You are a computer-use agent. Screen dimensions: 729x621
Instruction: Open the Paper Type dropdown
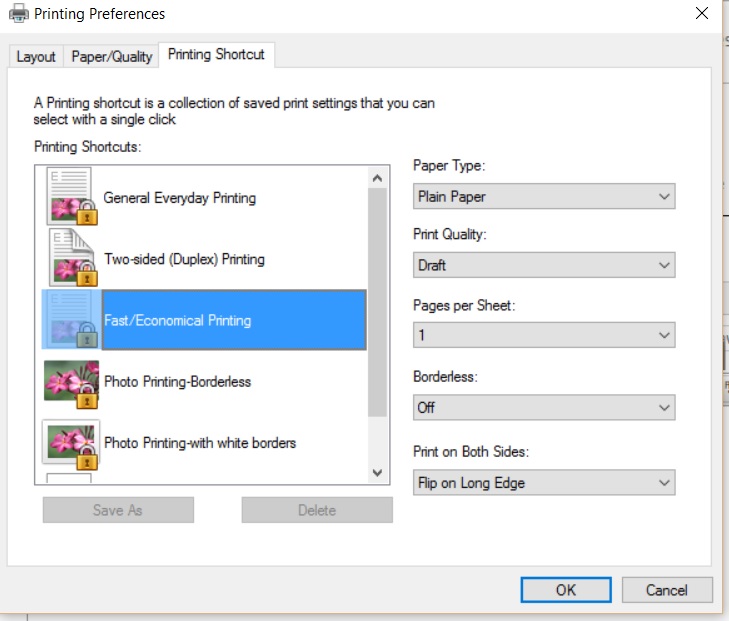pos(544,196)
